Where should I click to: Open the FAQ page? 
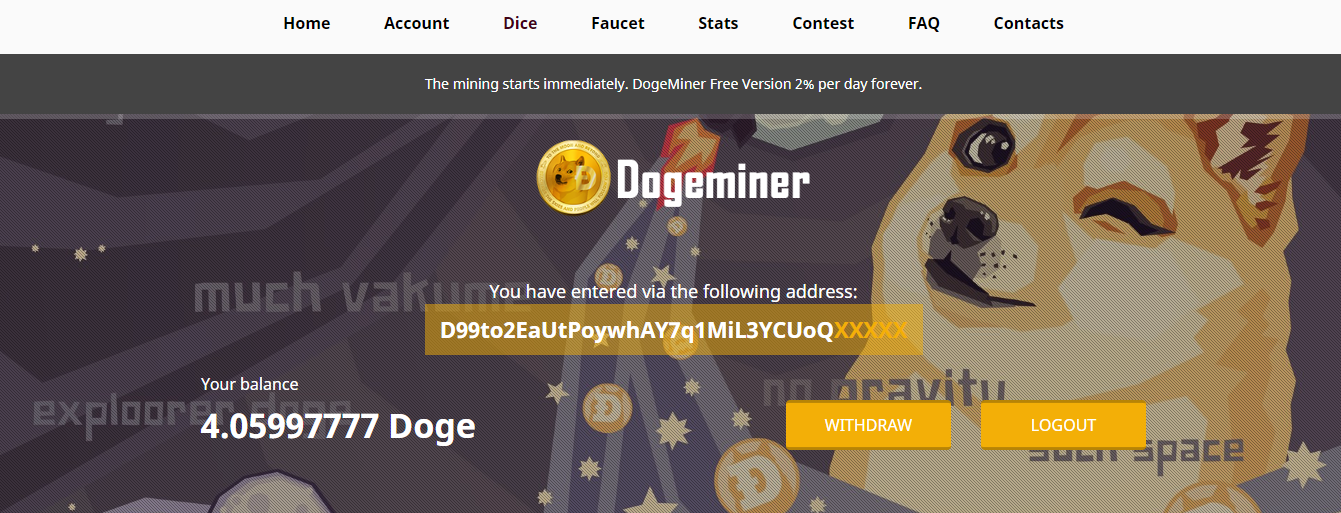[924, 23]
